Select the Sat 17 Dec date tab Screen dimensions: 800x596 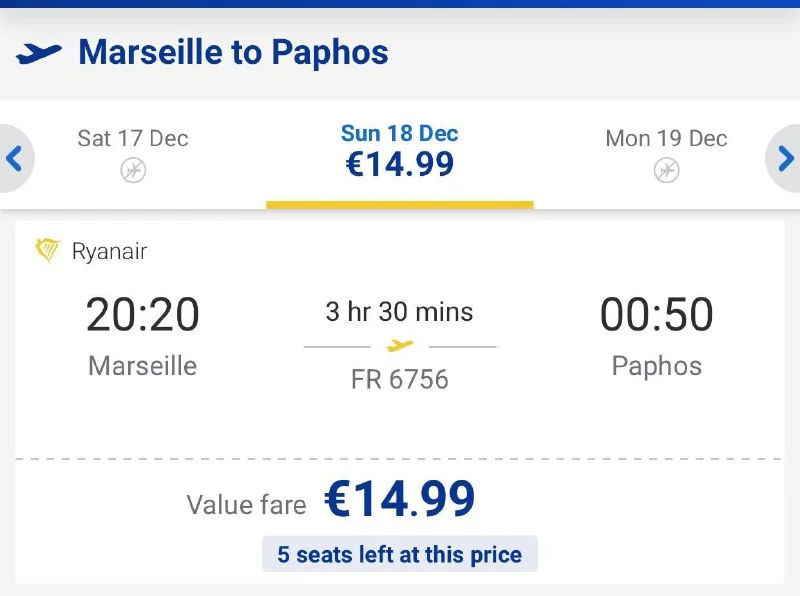click(x=133, y=153)
